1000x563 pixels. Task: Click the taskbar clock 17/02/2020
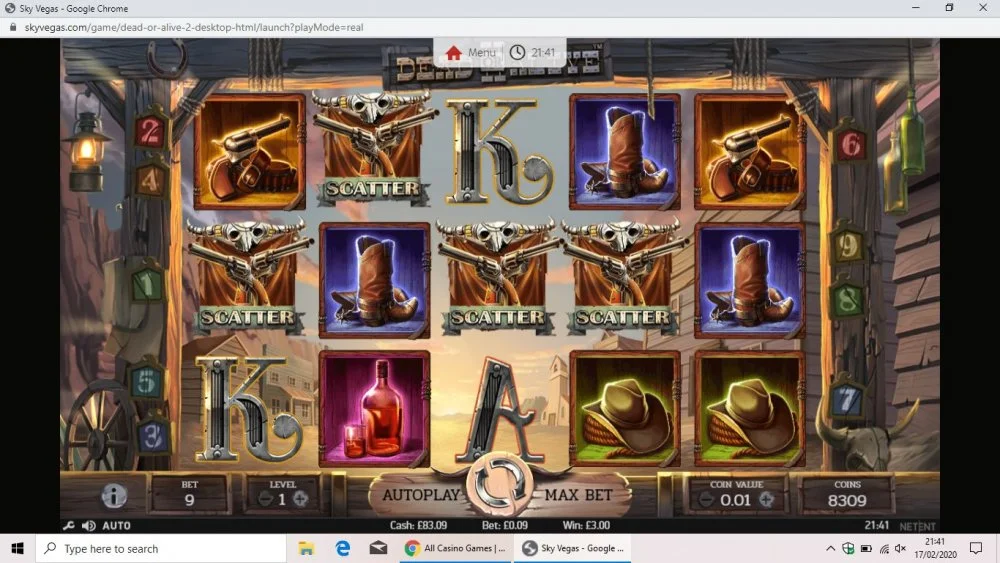[x=935, y=548]
